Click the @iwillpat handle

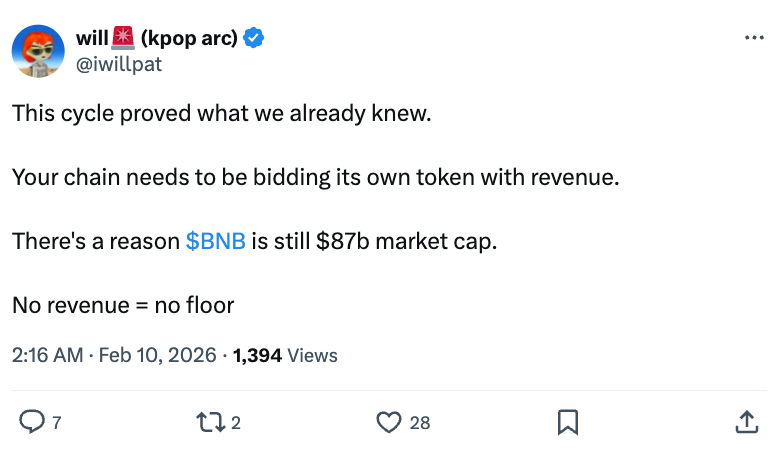click(119, 64)
